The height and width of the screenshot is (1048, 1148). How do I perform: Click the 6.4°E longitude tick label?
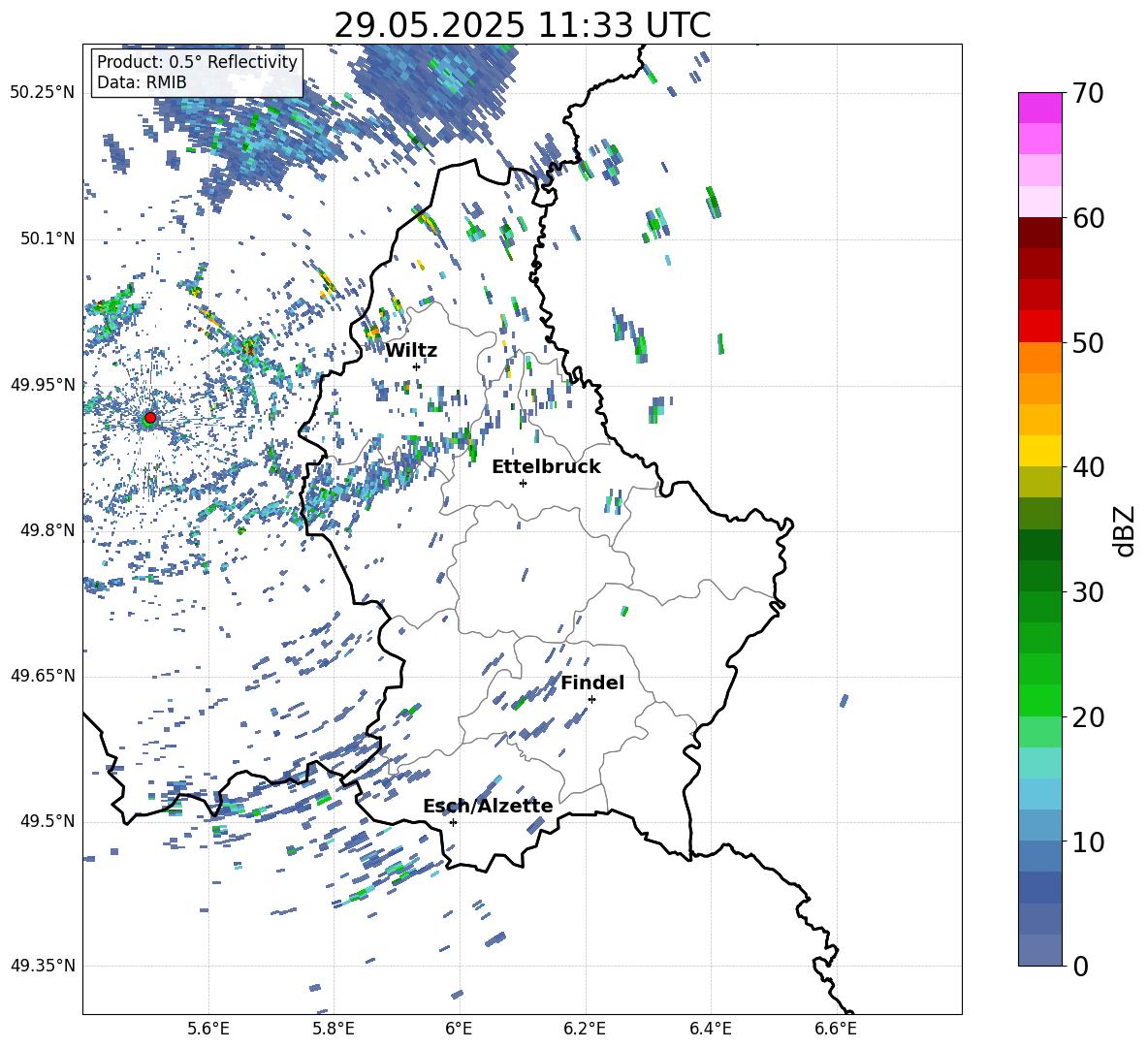click(x=710, y=1029)
